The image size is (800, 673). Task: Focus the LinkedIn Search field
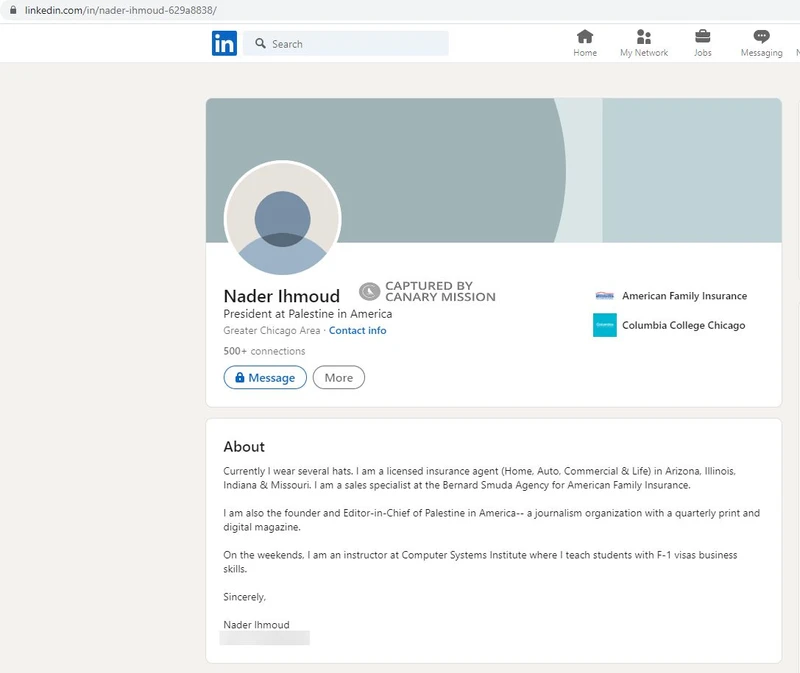345,43
